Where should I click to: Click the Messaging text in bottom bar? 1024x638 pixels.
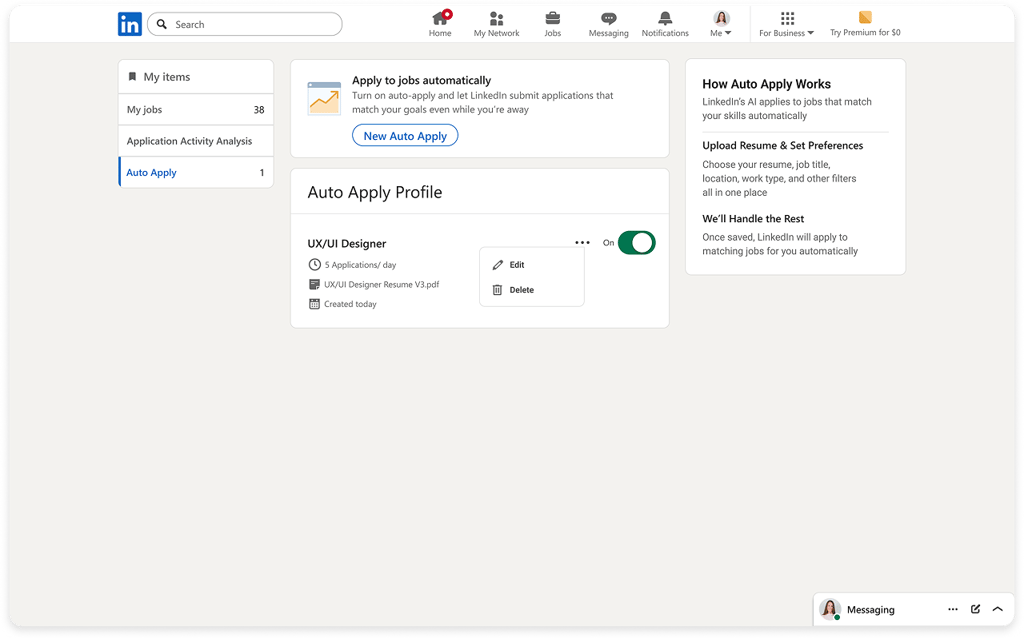(871, 609)
